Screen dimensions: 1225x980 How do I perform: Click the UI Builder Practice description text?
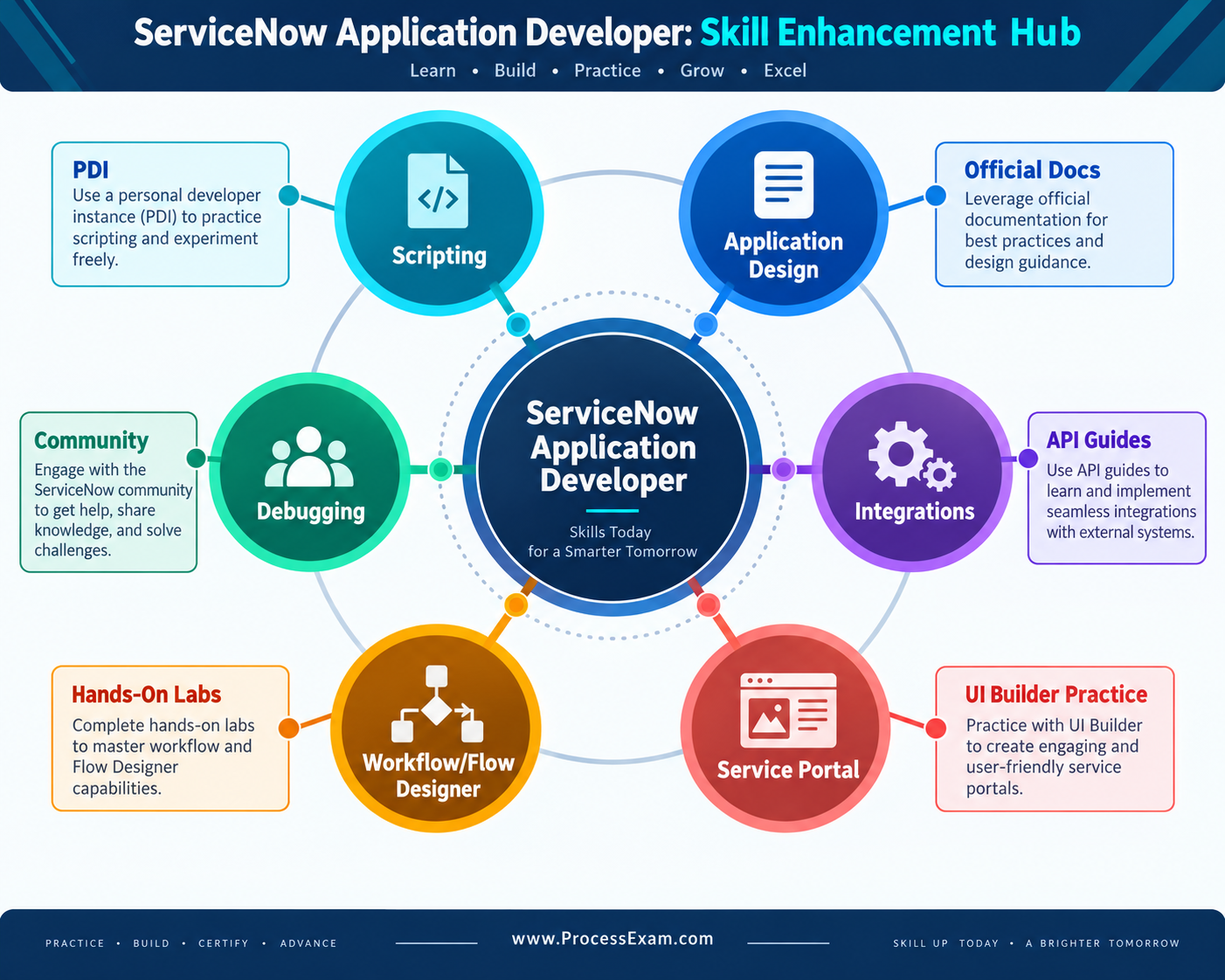pyautogui.click(x=1054, y=756)
